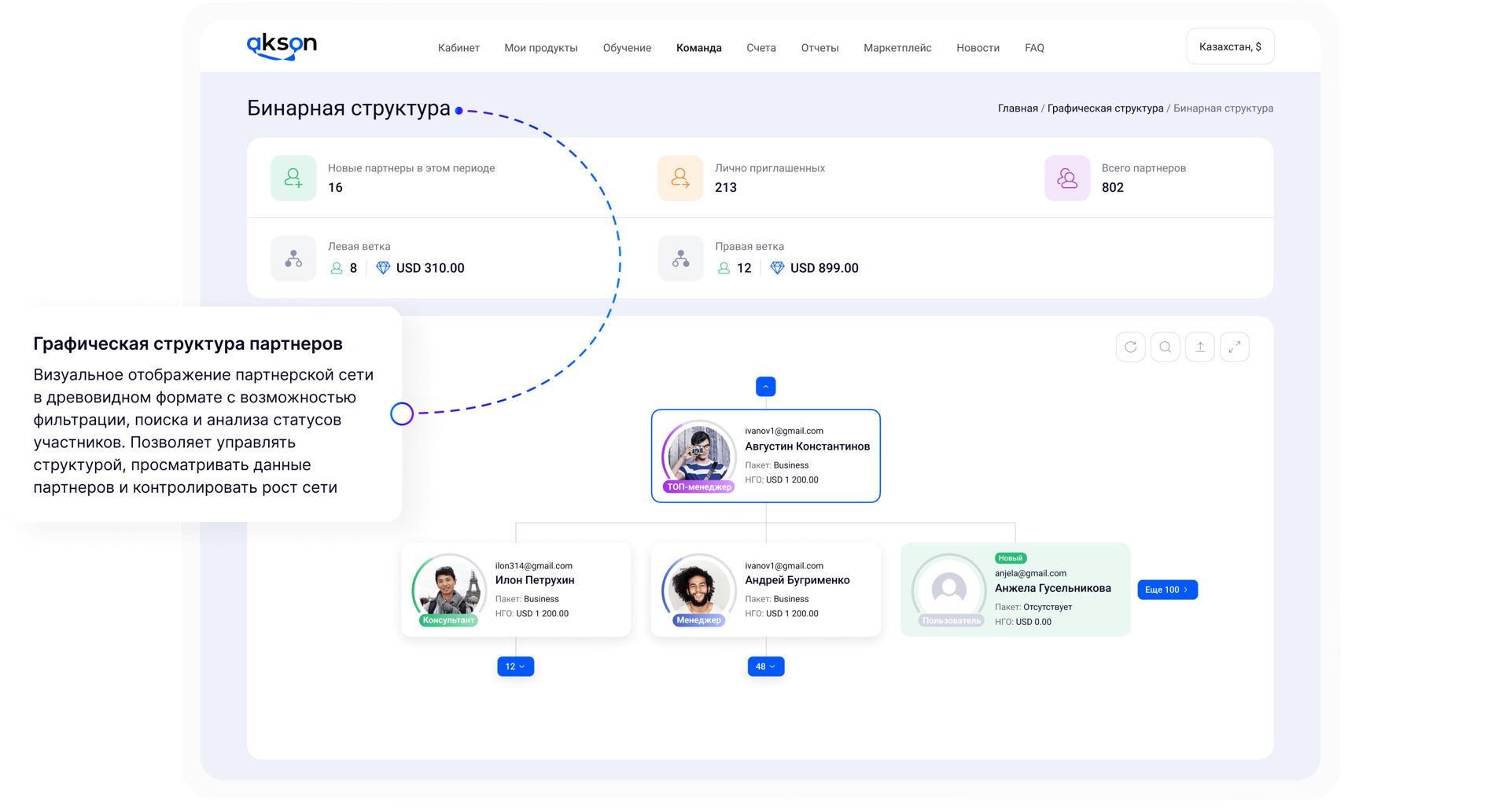The image size is (1510, 812).
Task: Navigate to Отчеты
Action: [819, 48]
